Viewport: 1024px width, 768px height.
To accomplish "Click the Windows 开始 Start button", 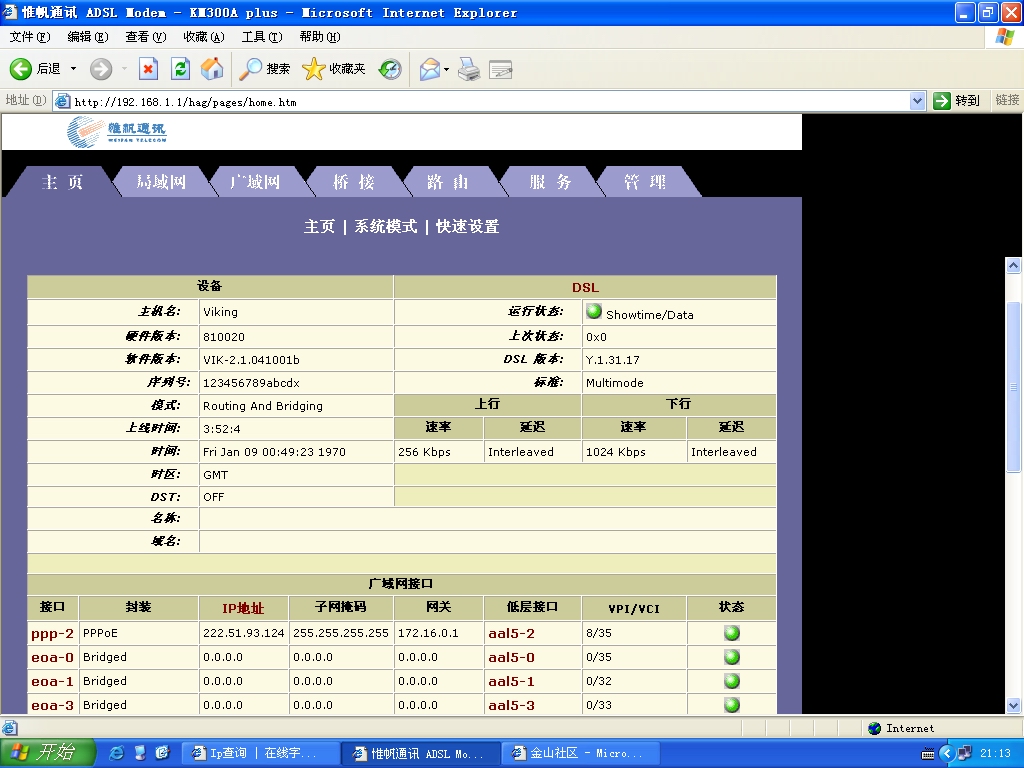I will tap(46, 753).
